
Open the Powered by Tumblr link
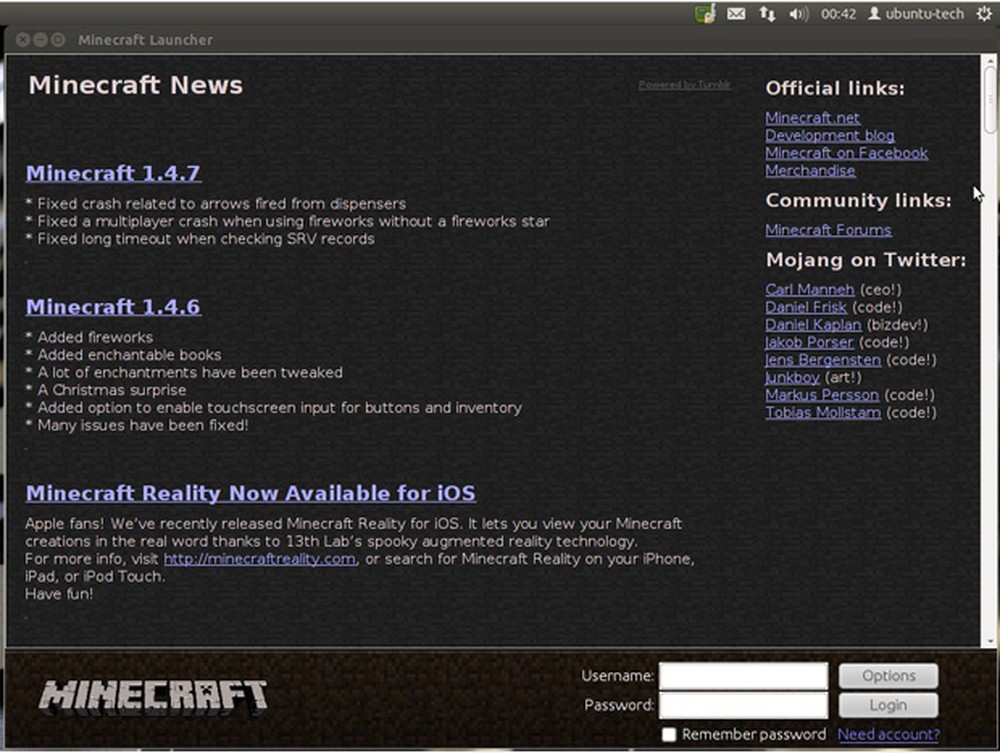tap(685, 85)
